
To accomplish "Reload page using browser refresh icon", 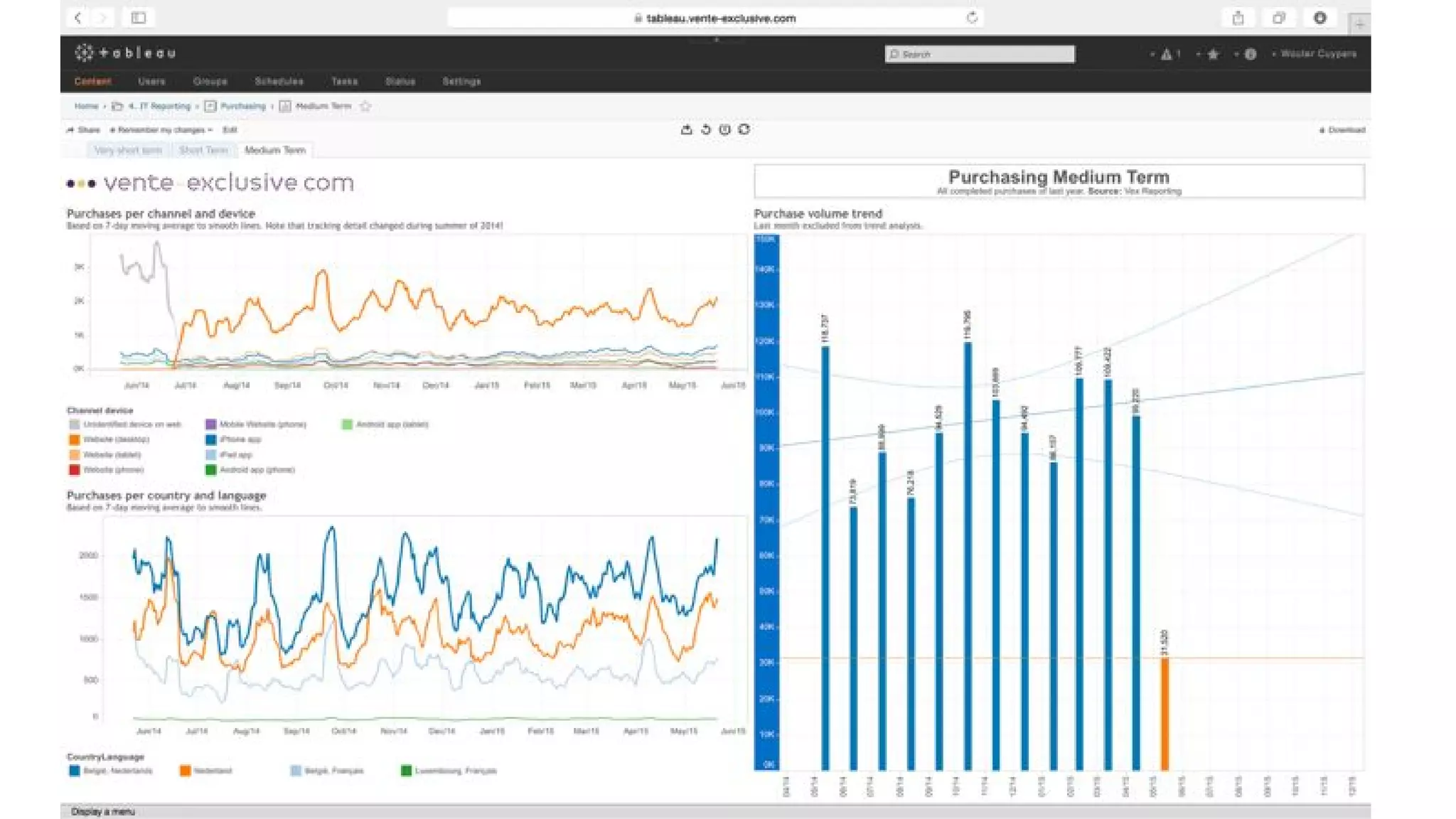I will 972,18.
